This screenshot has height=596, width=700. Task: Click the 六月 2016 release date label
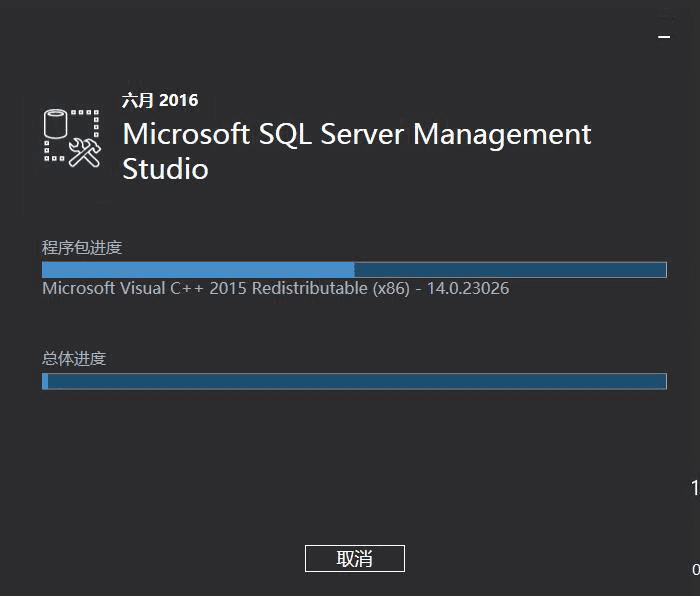tap(160, 100)
